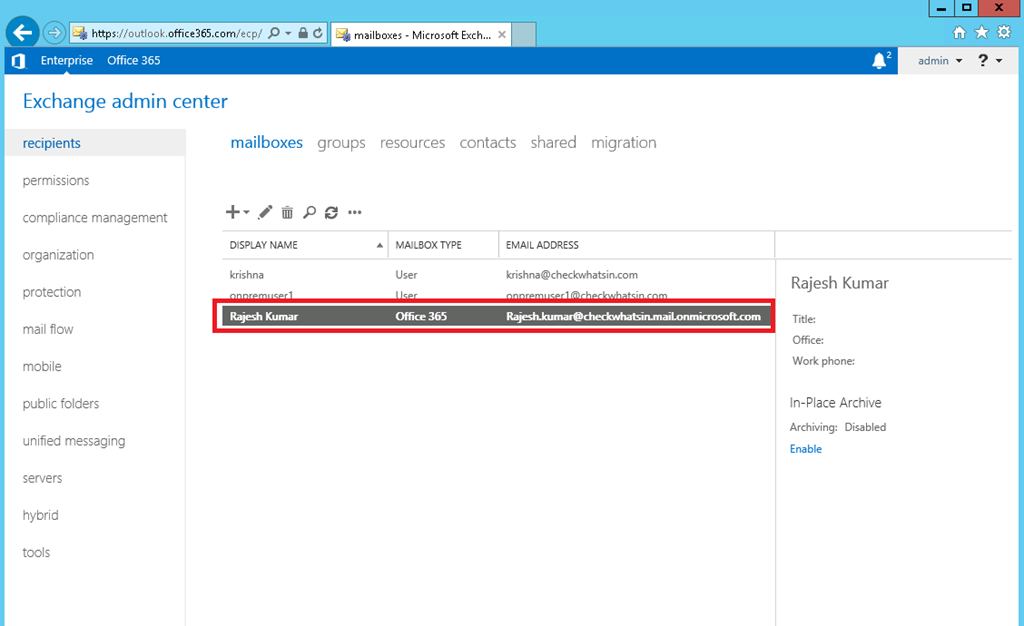The height and width of the screenshot is (626, 1024).
Task: Enable the In-Place Archive link
Action: tap(805, 449)
